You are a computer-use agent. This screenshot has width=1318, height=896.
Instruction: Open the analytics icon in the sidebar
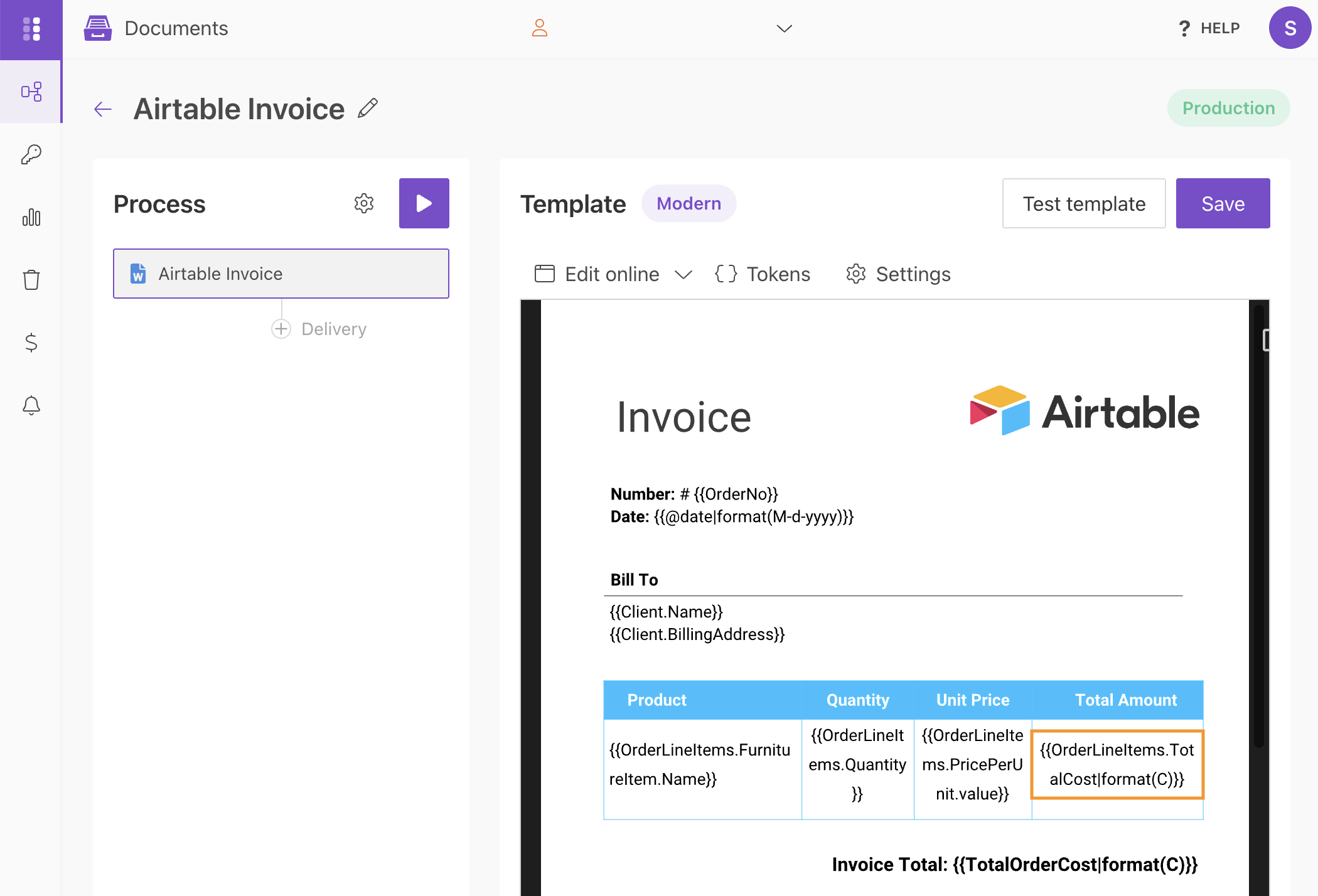click(x=31, y=217)
